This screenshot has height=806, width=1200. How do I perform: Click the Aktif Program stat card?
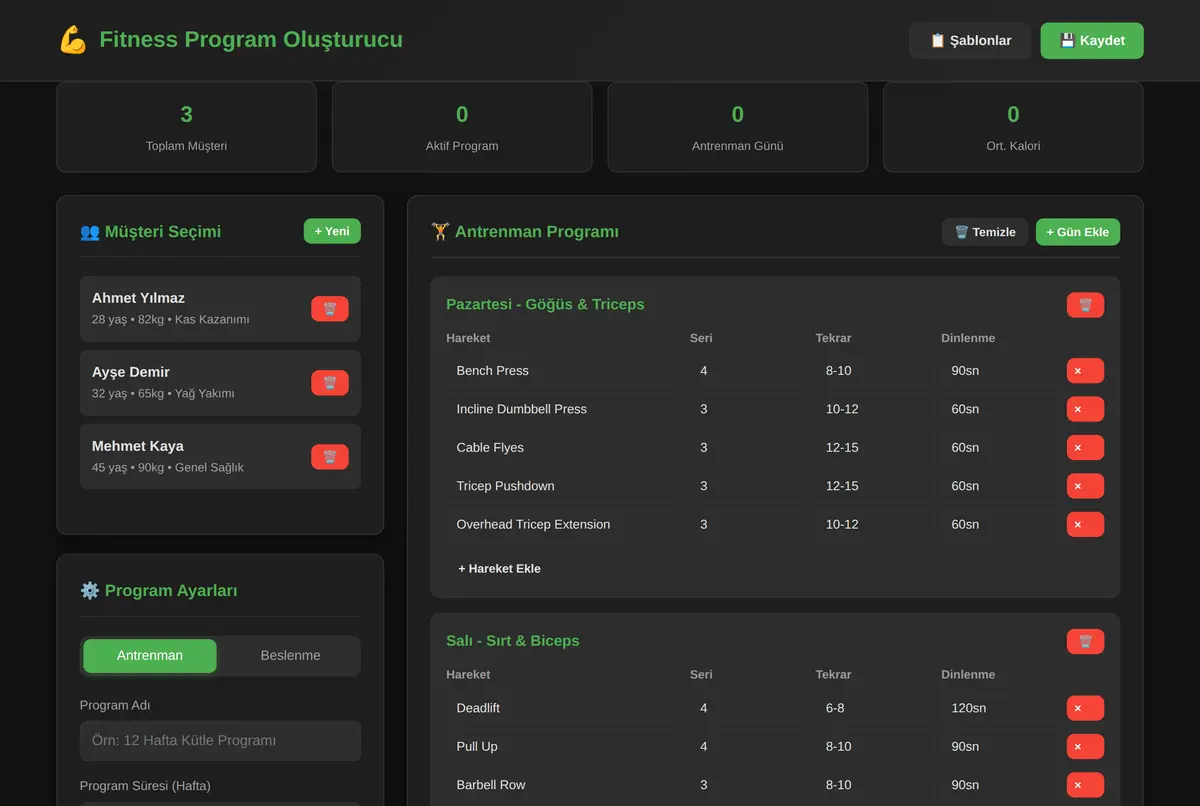[462, 126]
